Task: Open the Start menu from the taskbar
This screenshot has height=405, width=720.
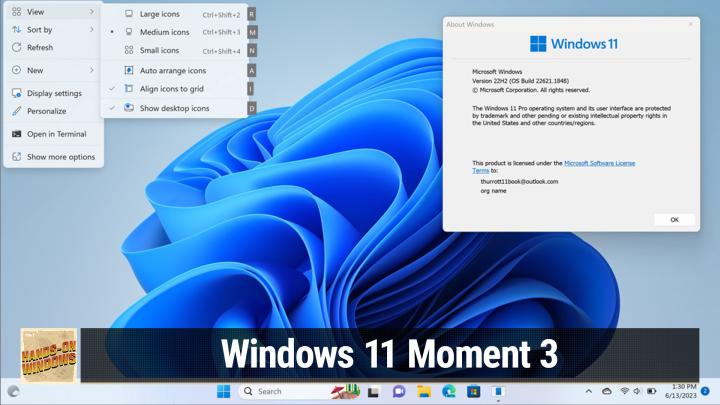Action: point(224,392)
